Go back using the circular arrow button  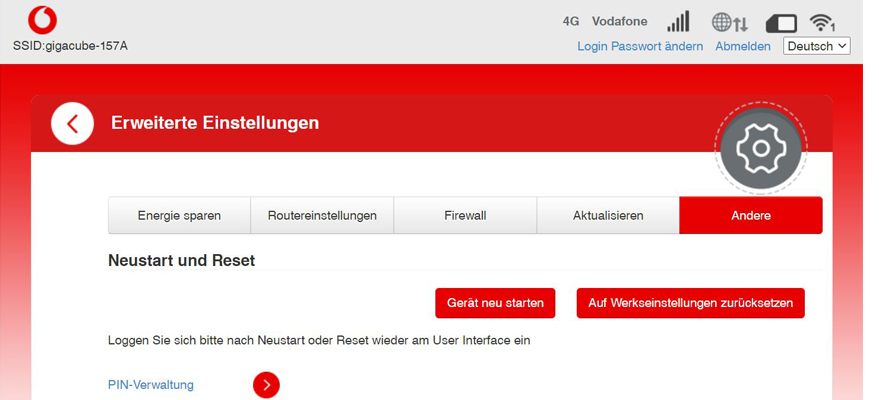click(72, 124)
